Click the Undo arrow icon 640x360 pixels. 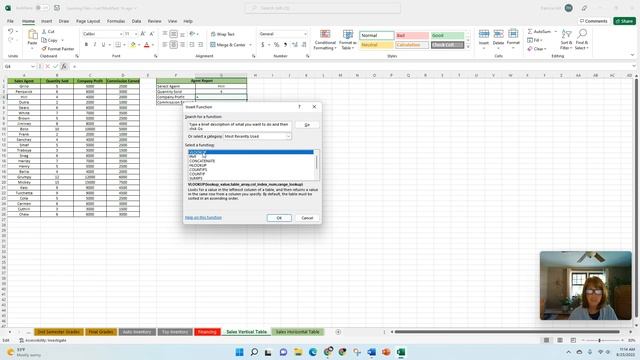[x=11, y=31]
